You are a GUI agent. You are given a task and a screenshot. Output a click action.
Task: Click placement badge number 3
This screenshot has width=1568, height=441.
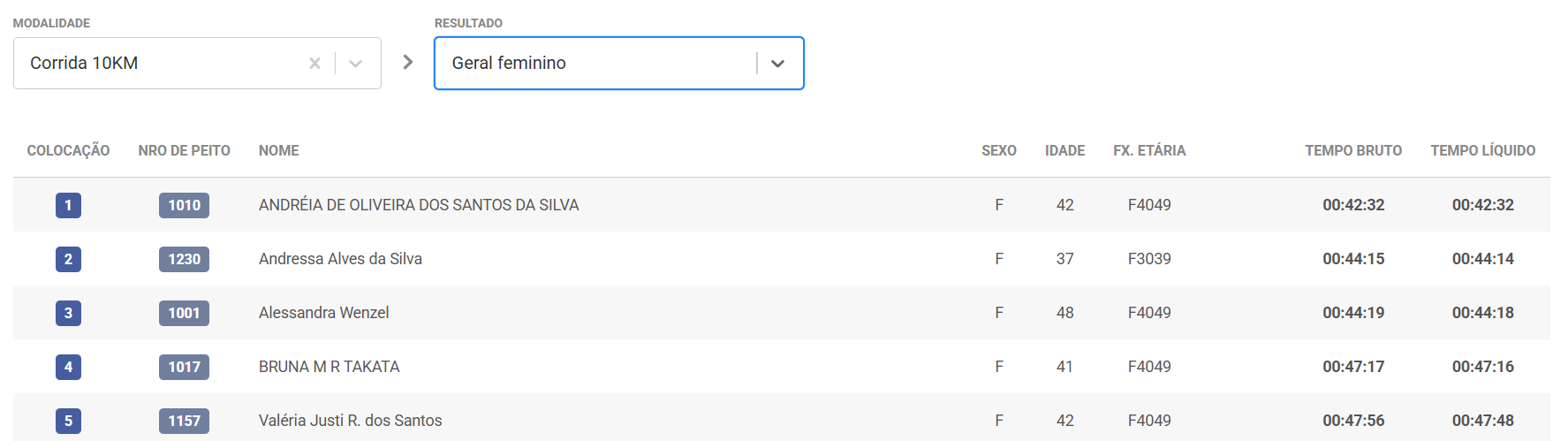tap(68, 313)
